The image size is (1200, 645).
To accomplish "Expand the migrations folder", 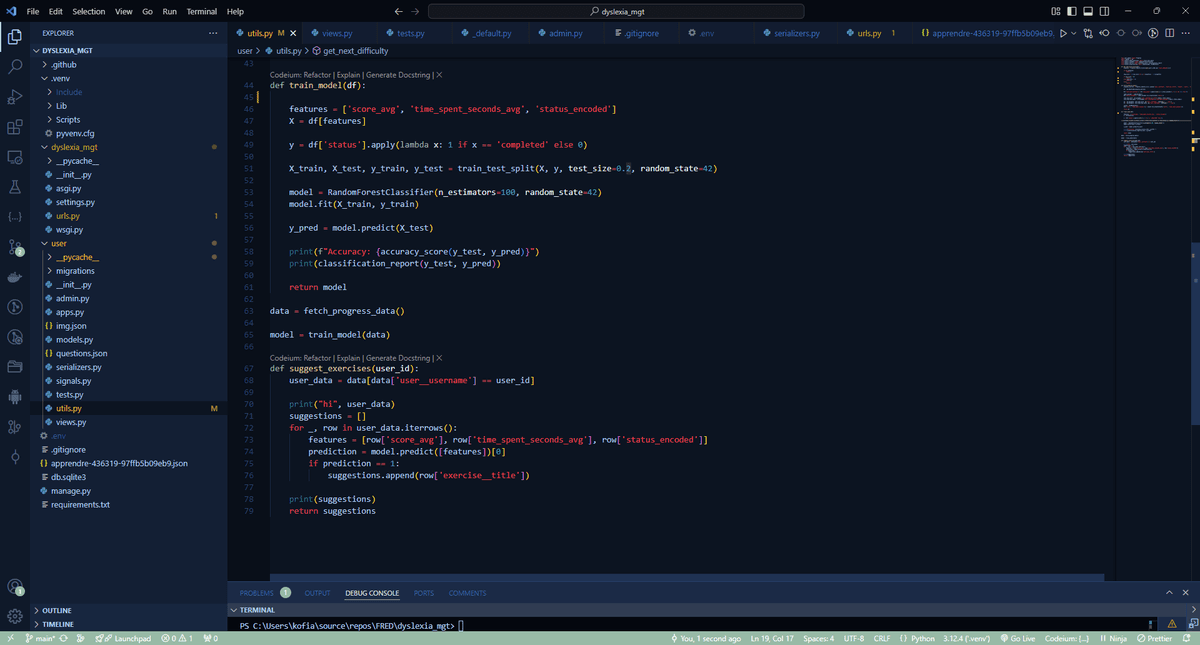I will (x=130, y=271).
